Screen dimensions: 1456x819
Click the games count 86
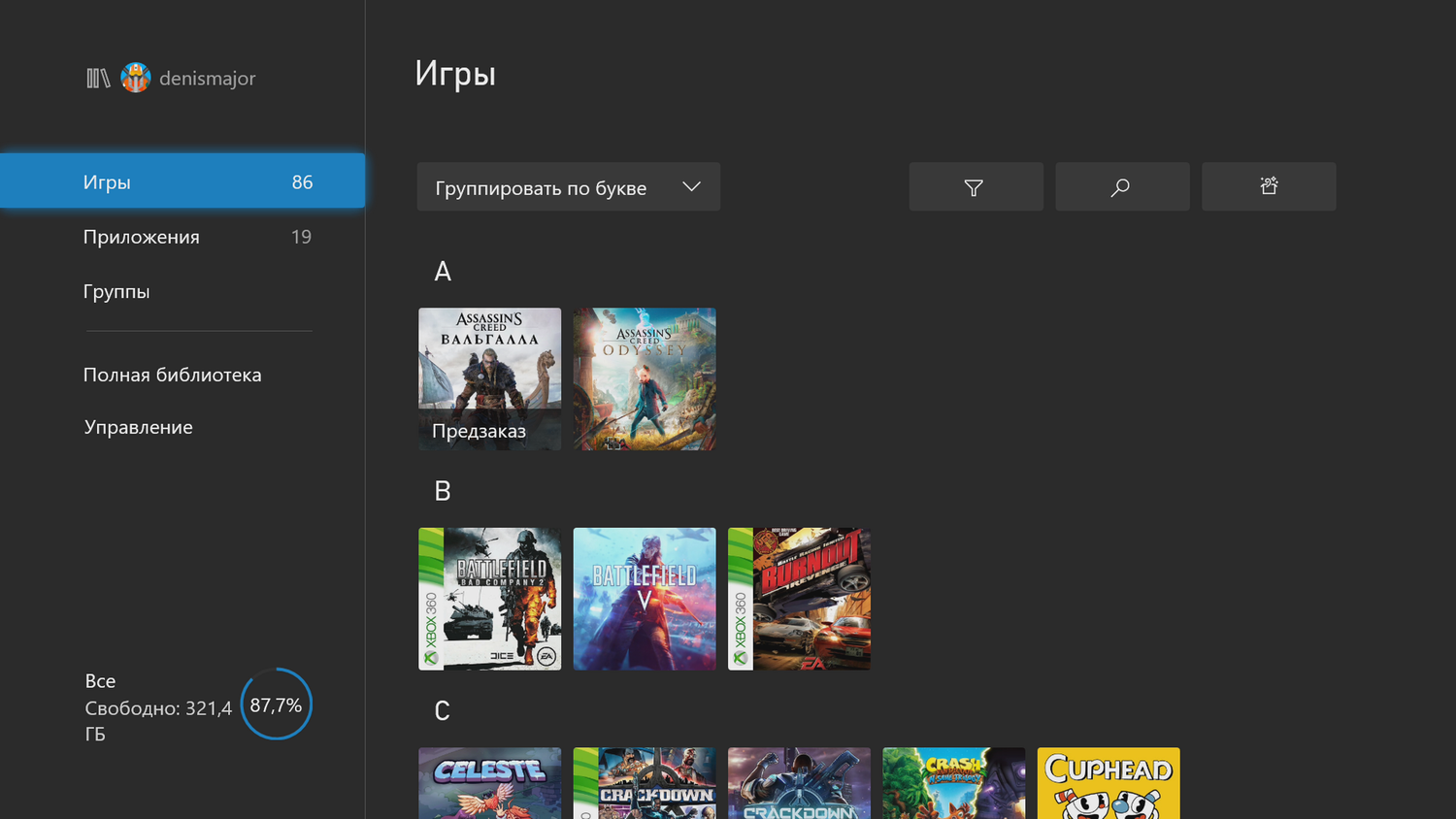click(x=303, y=182)
